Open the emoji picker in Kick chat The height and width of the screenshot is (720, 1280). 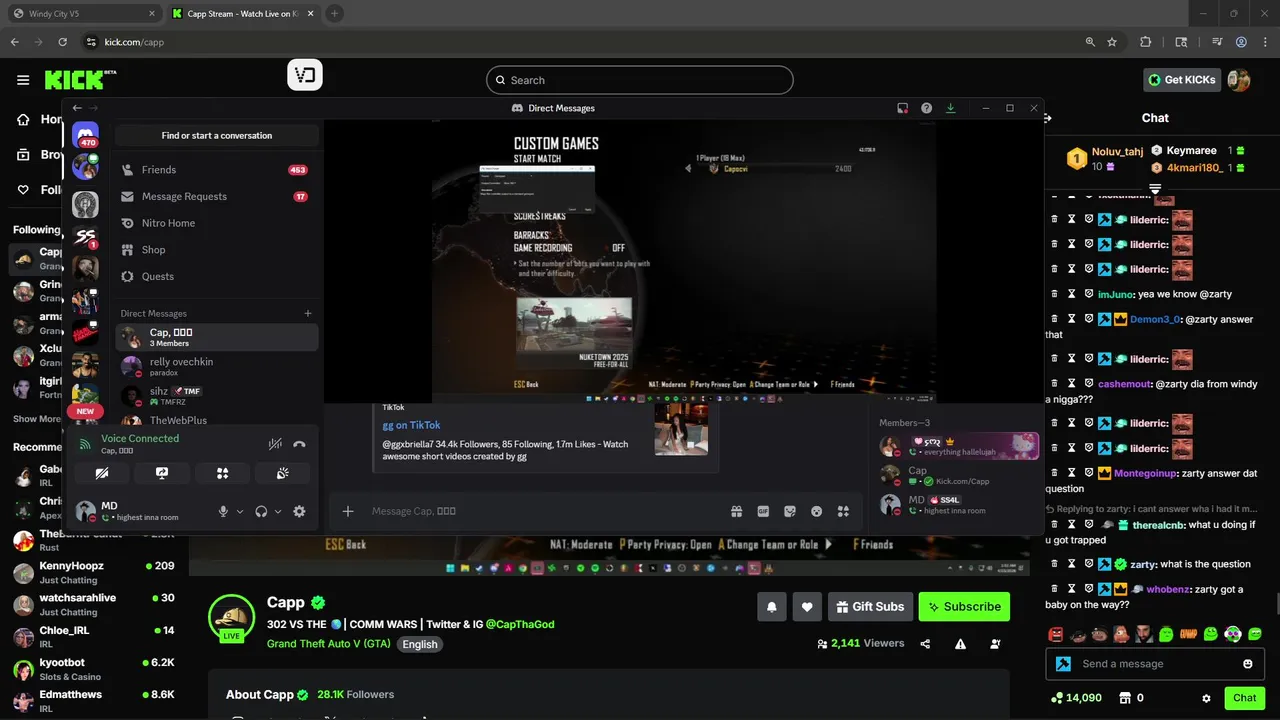pos(1248,664)
